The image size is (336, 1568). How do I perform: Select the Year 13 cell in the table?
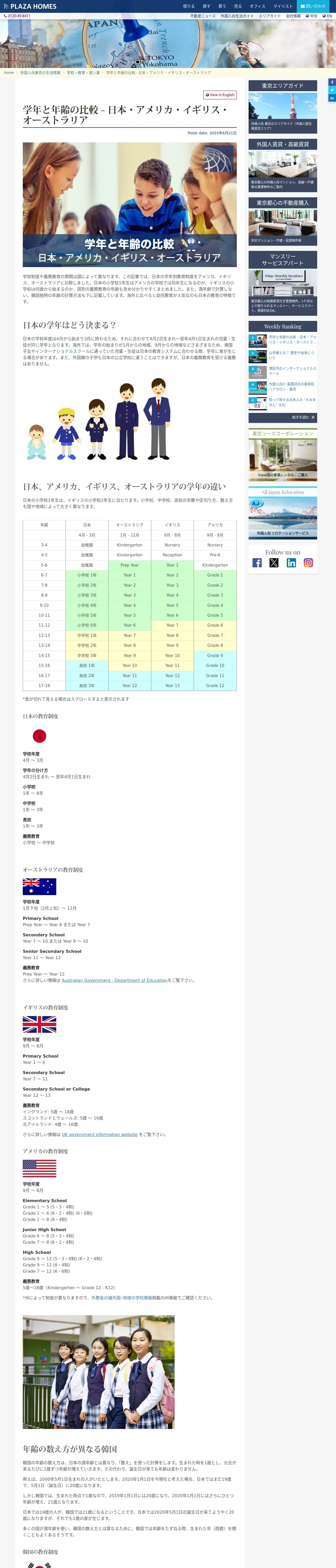(172, 685)
